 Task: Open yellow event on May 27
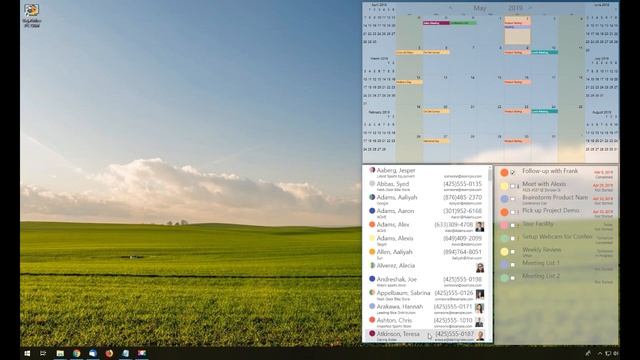point(436,141)
